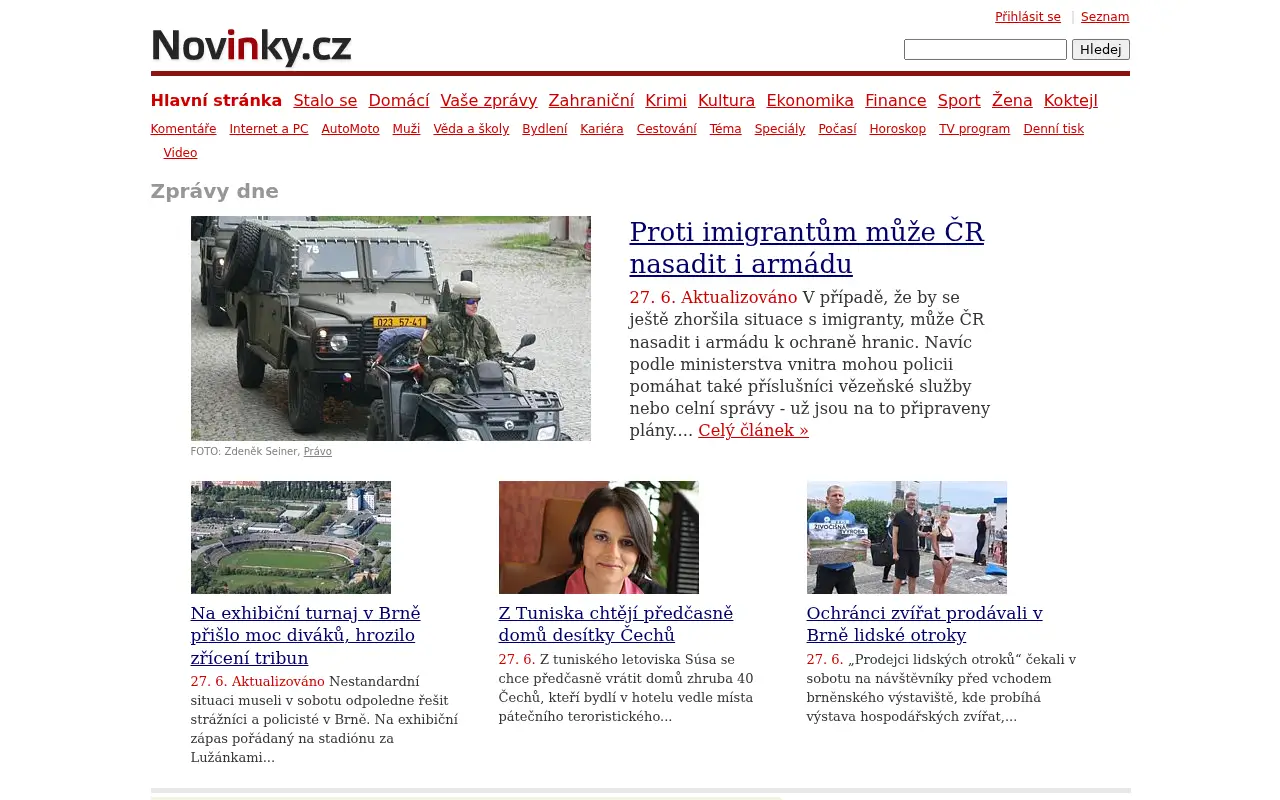Open headline about animal activists in Brno
Image resolution: width=1280 pixels, height=800 pixels.
point(925,624)
